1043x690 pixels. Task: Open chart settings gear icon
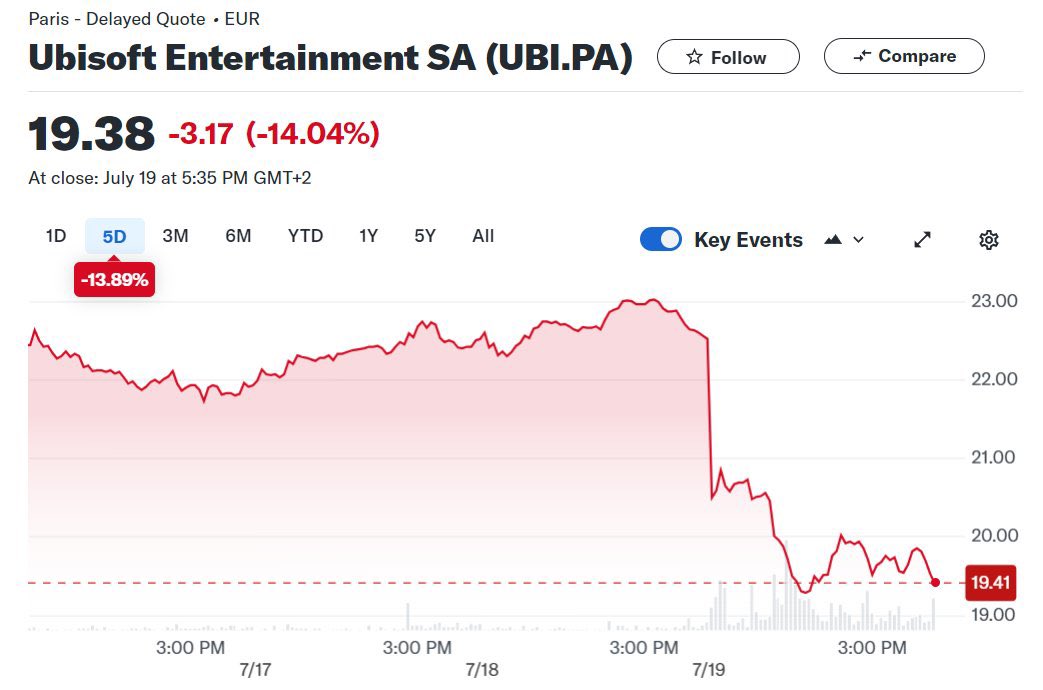click(988, 240)
